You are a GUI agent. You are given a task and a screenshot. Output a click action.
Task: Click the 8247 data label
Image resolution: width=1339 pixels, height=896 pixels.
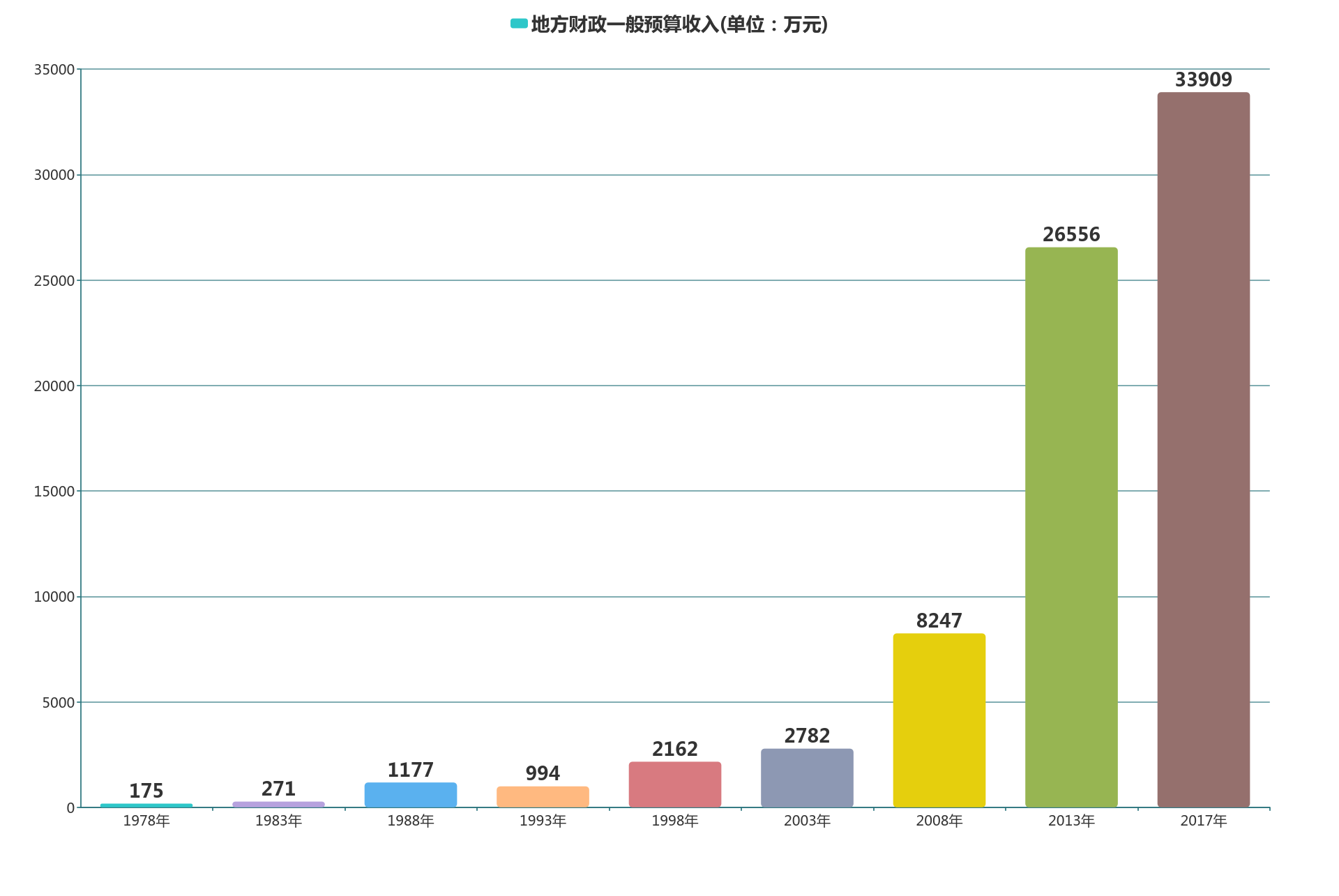click(939, 621)
